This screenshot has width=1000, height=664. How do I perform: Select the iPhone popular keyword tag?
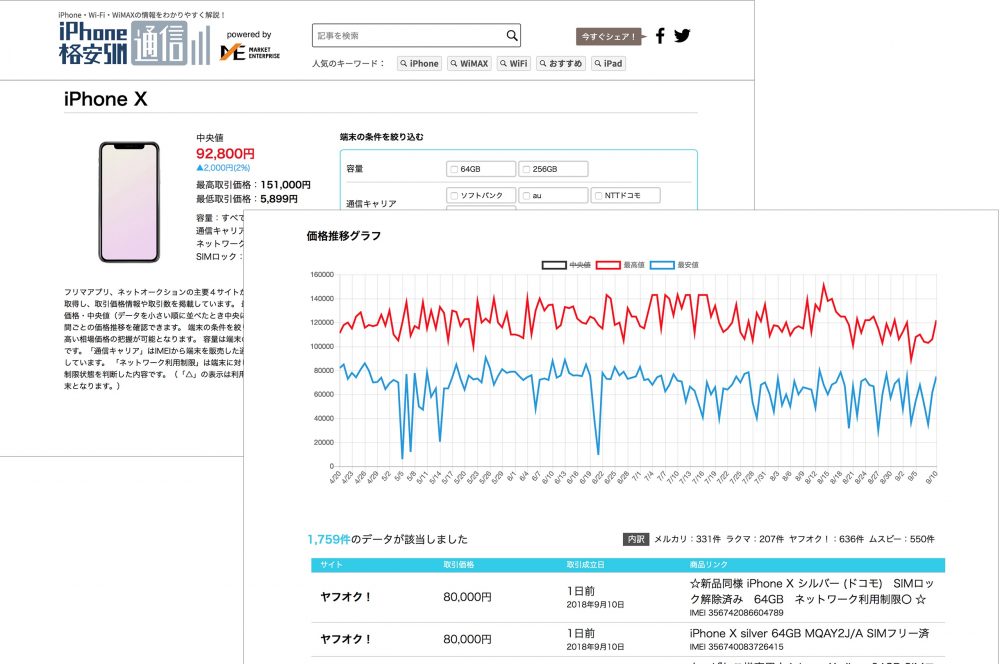tap(419, 64)
